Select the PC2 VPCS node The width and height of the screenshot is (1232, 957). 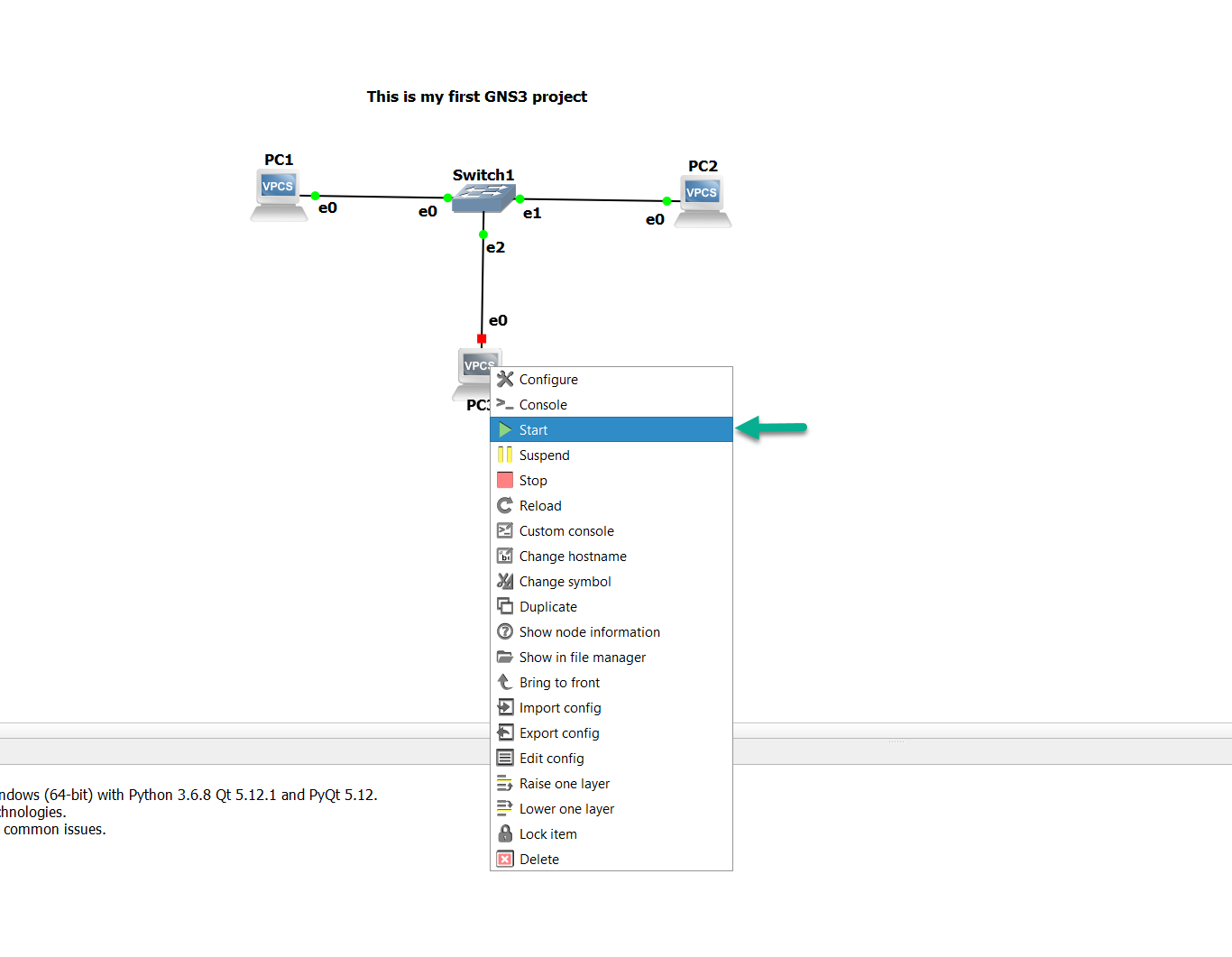coord(703,202)
